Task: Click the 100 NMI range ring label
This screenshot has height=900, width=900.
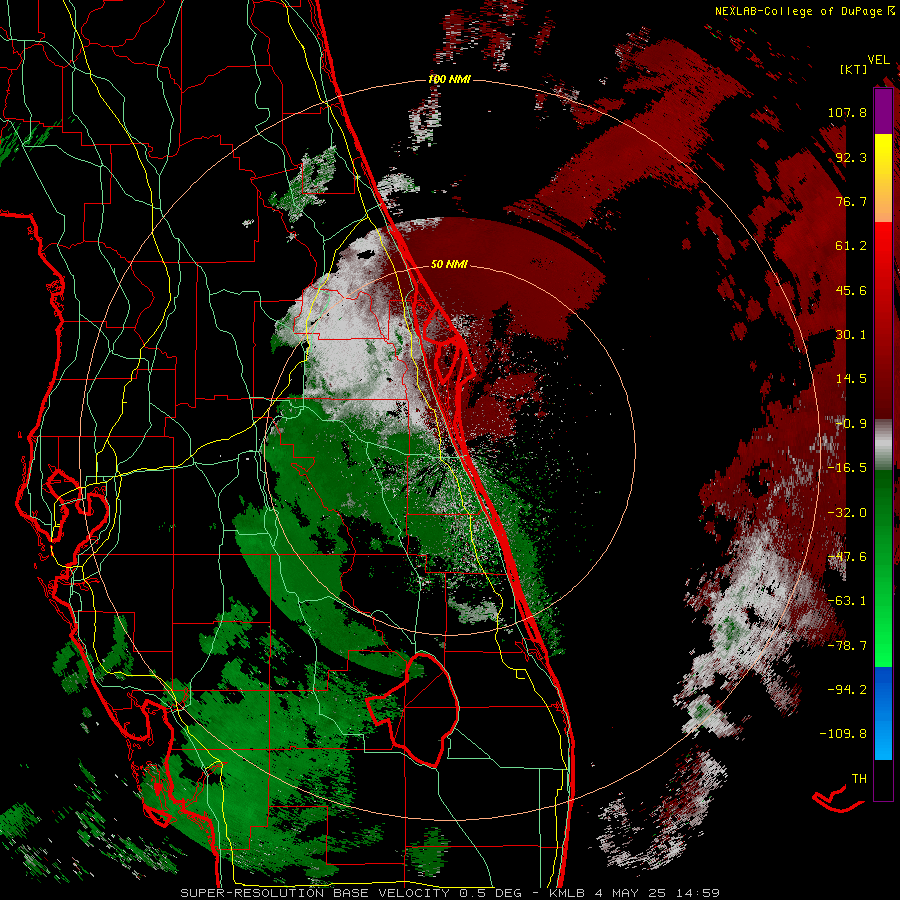Action: [x=449, y=79]
